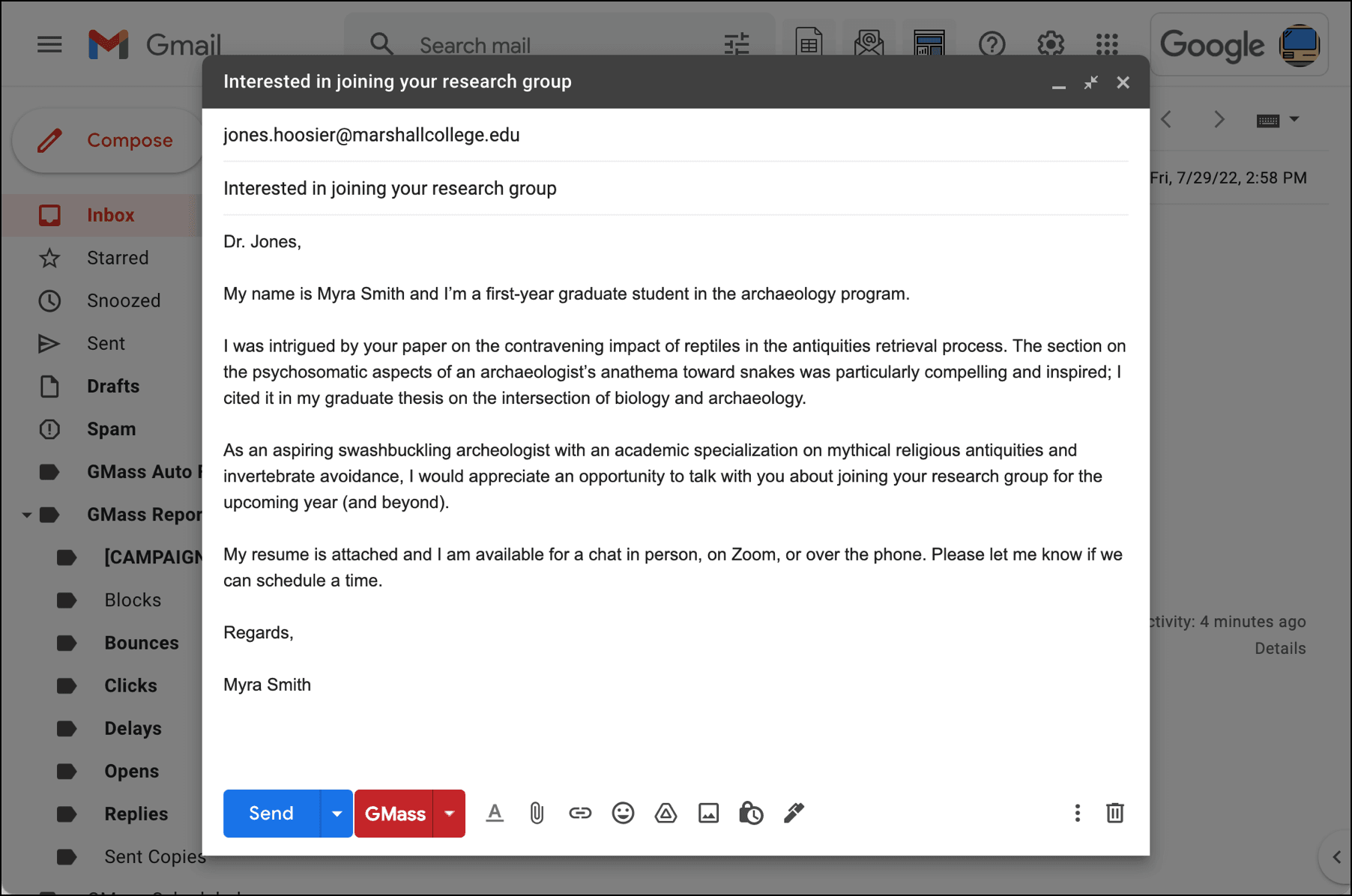The width and height of the screenshot is (1352, 896).
Task: Open the Send button dropdown arrow
Action: [x=337, y=813]
